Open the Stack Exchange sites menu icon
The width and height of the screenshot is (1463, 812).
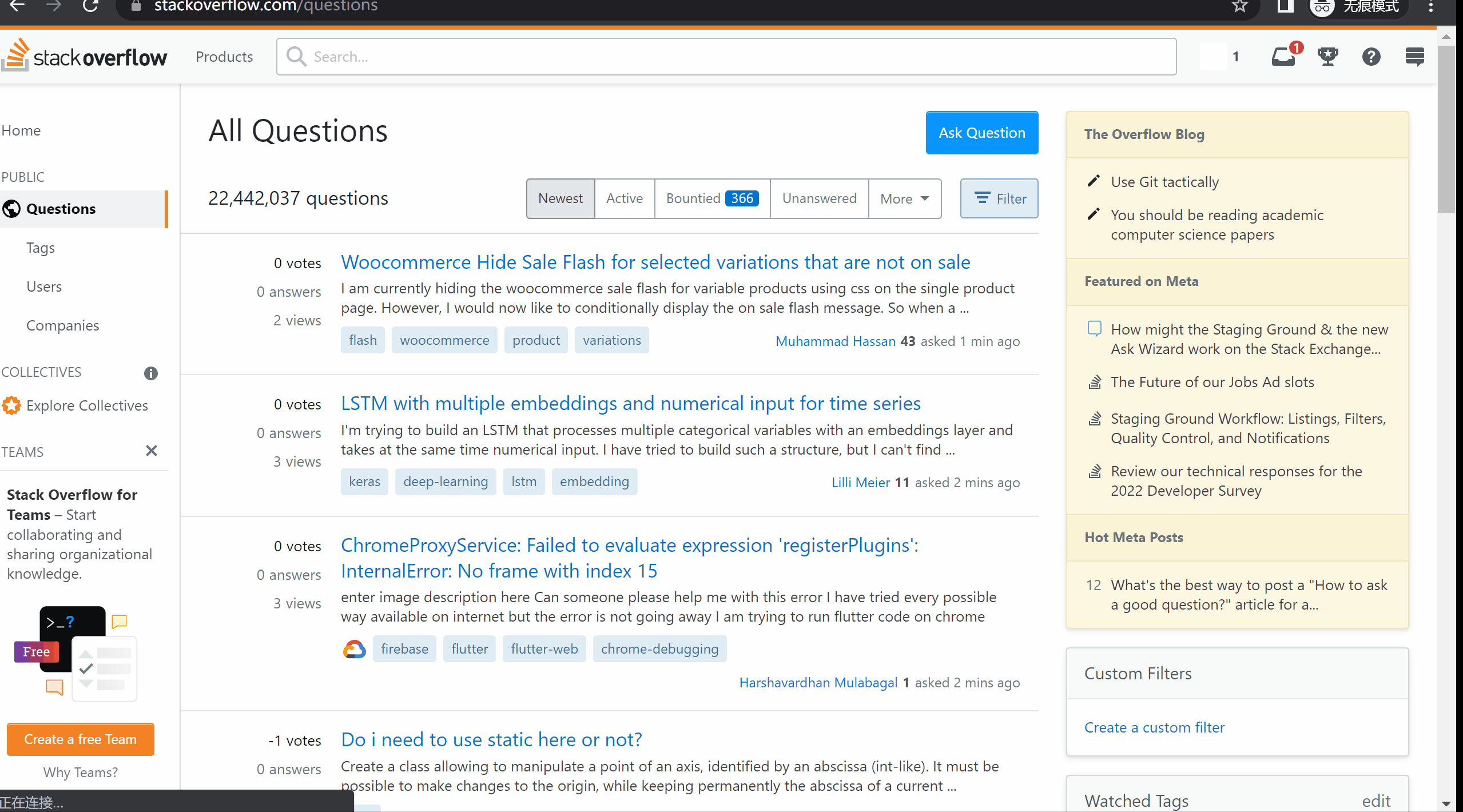[x=1414, y=57]
